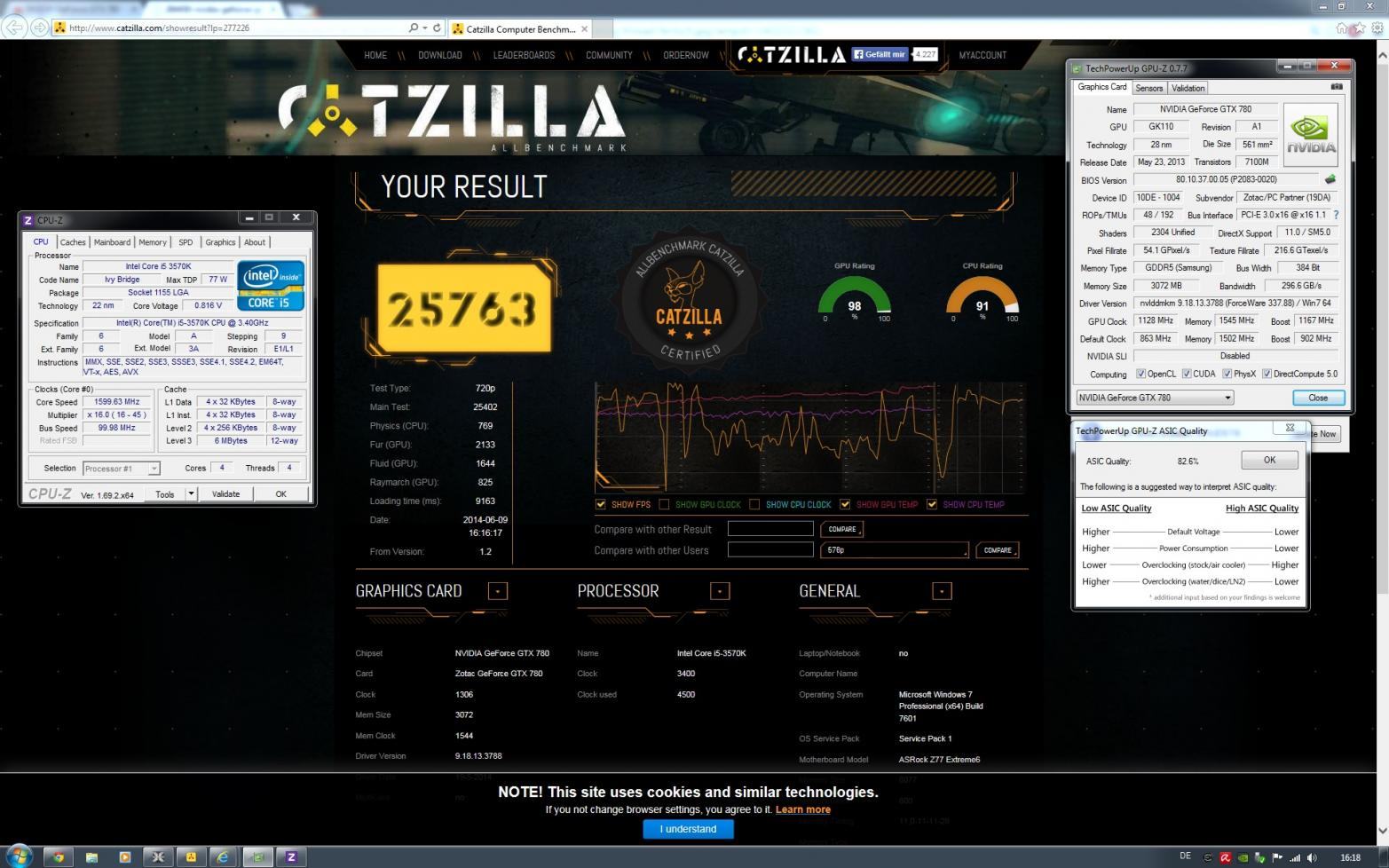Click the Compare with other Users input field
Screen dimensions: 1389x868
(x=770, y=550)
